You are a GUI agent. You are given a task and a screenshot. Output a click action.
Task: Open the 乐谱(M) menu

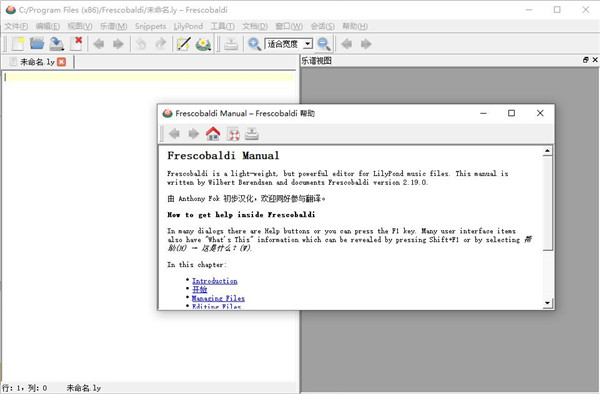113,26
